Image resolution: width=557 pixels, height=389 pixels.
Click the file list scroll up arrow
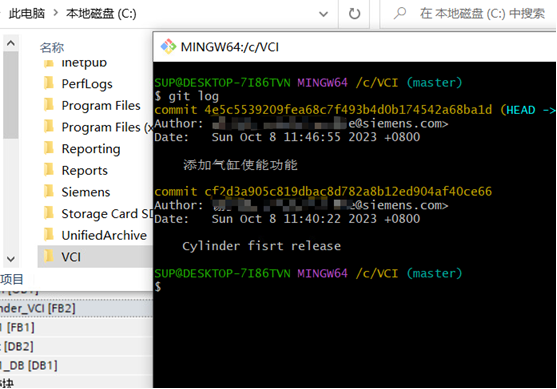pos(11,43)
